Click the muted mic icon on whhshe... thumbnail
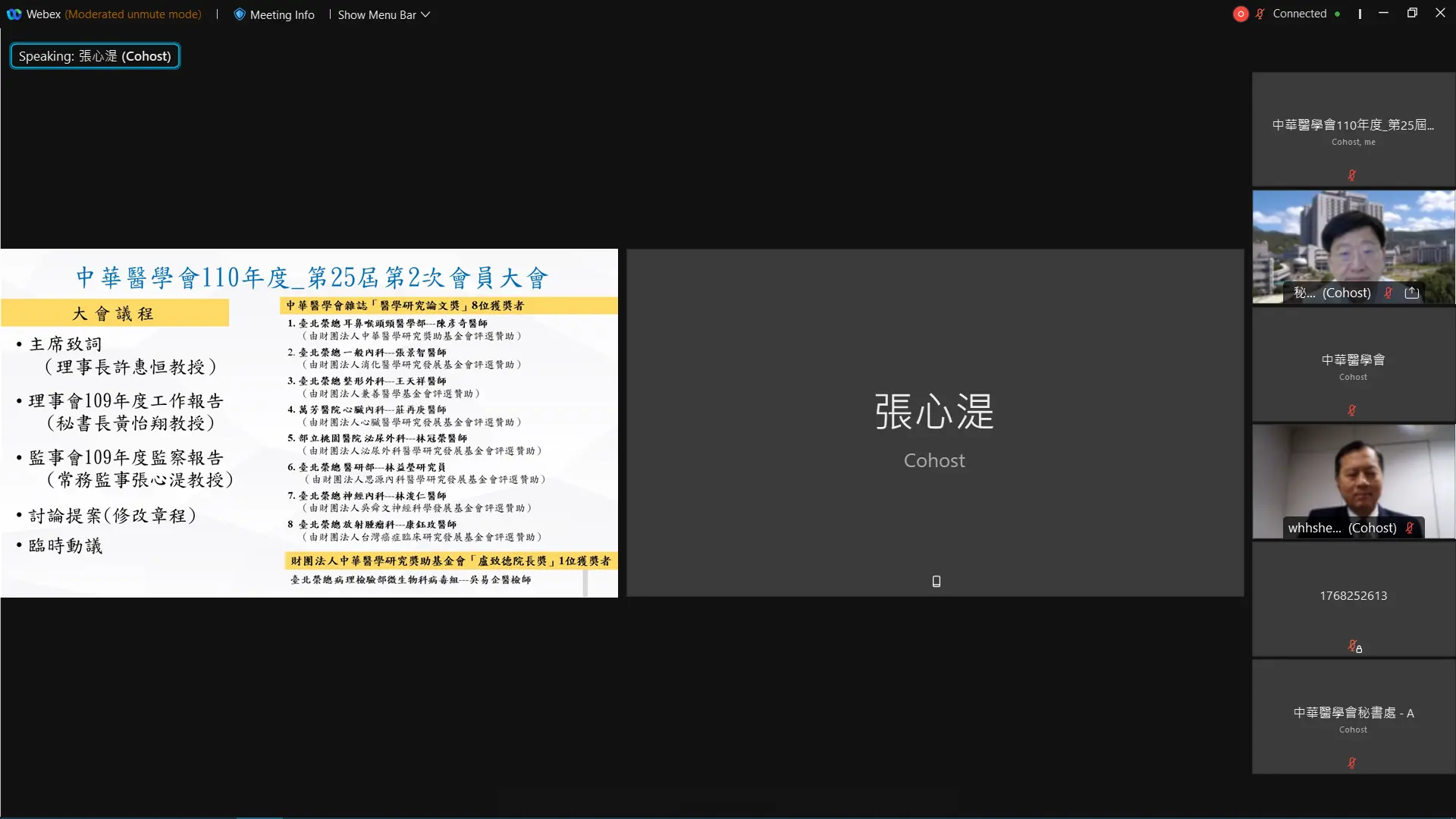Image resolution: width=1456 pixels, height=819 pixels. tap(1410, 528)
